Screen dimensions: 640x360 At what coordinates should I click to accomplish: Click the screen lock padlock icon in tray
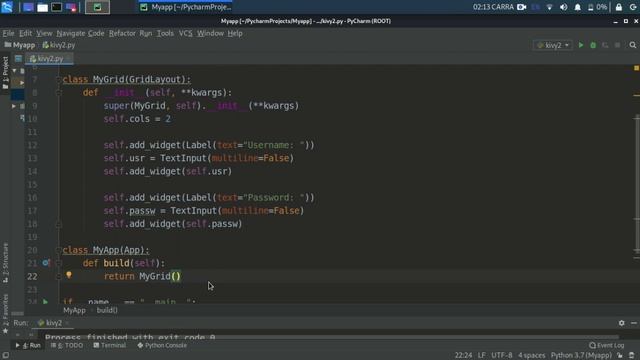pyautogui.click(x=619, y=7)
